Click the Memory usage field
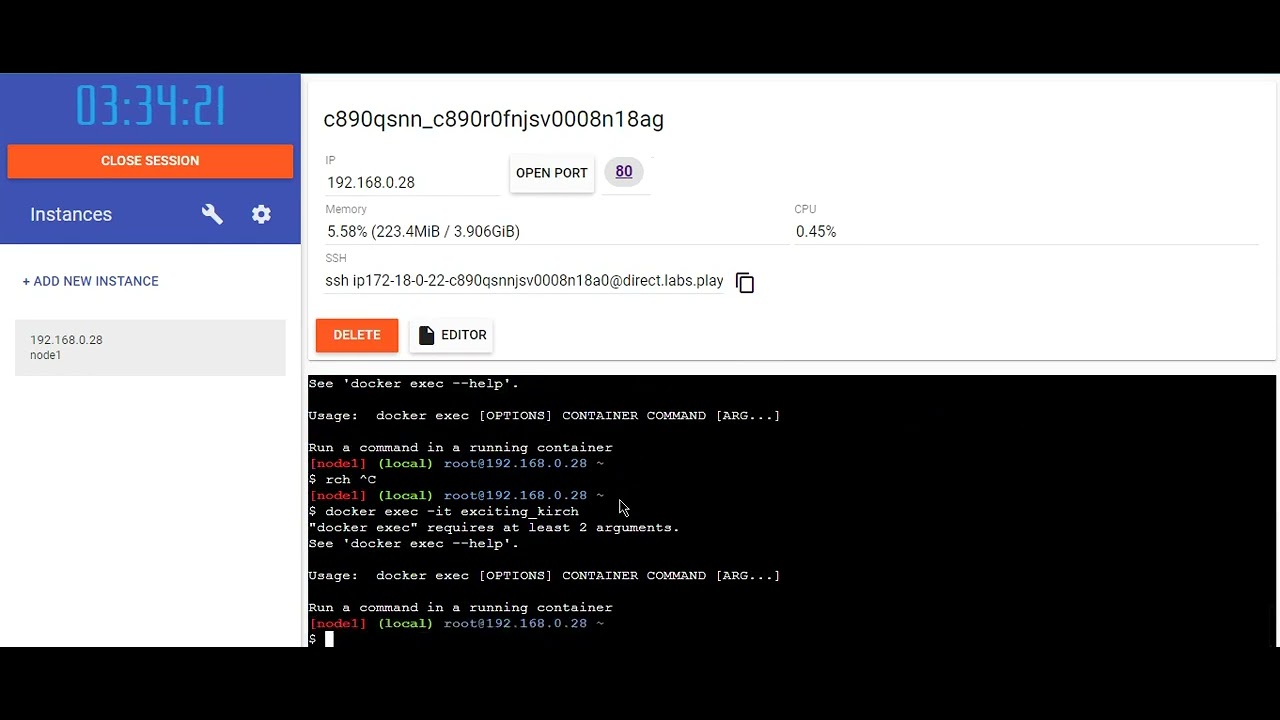This screenshot has width=1280, height=720. [x=556, y=231]
